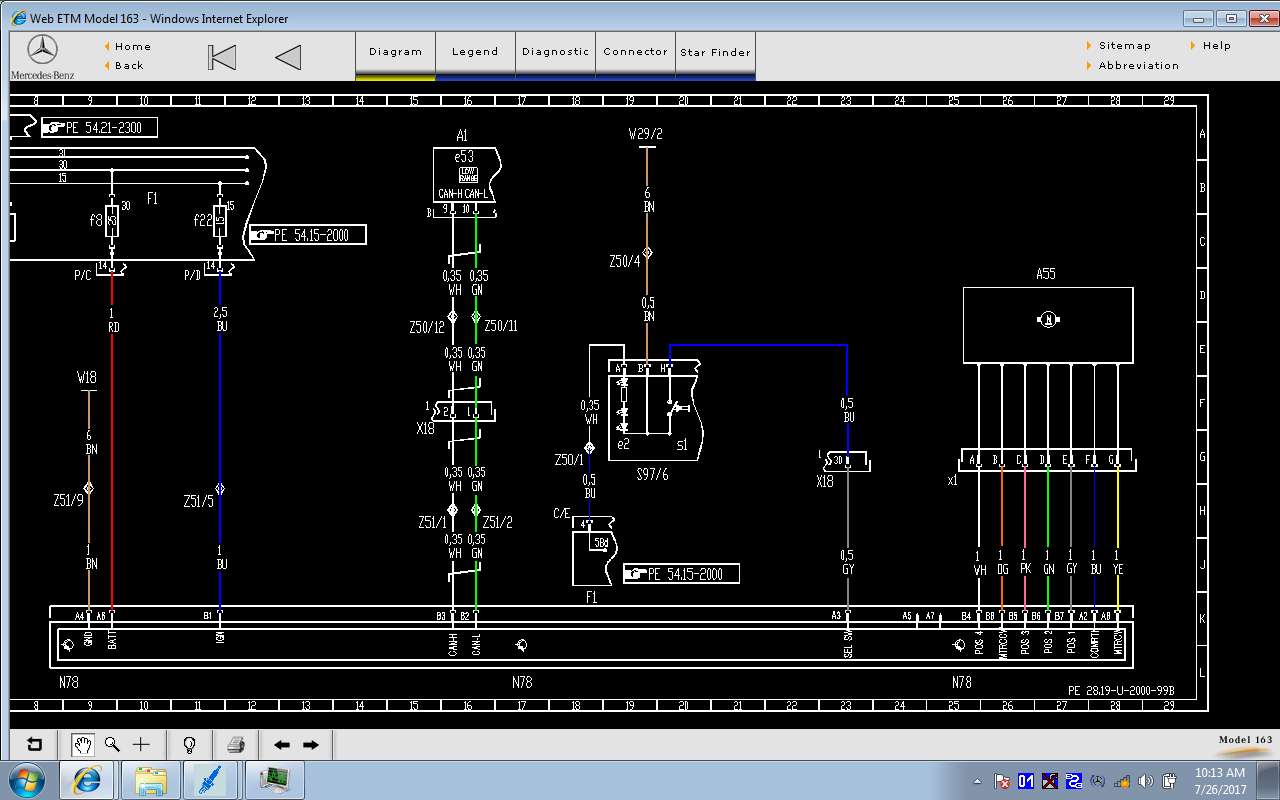The width and height of the screenshot is (1280, 800).
Task: Jump to first page arrow
Action: (x=222, y=57)
